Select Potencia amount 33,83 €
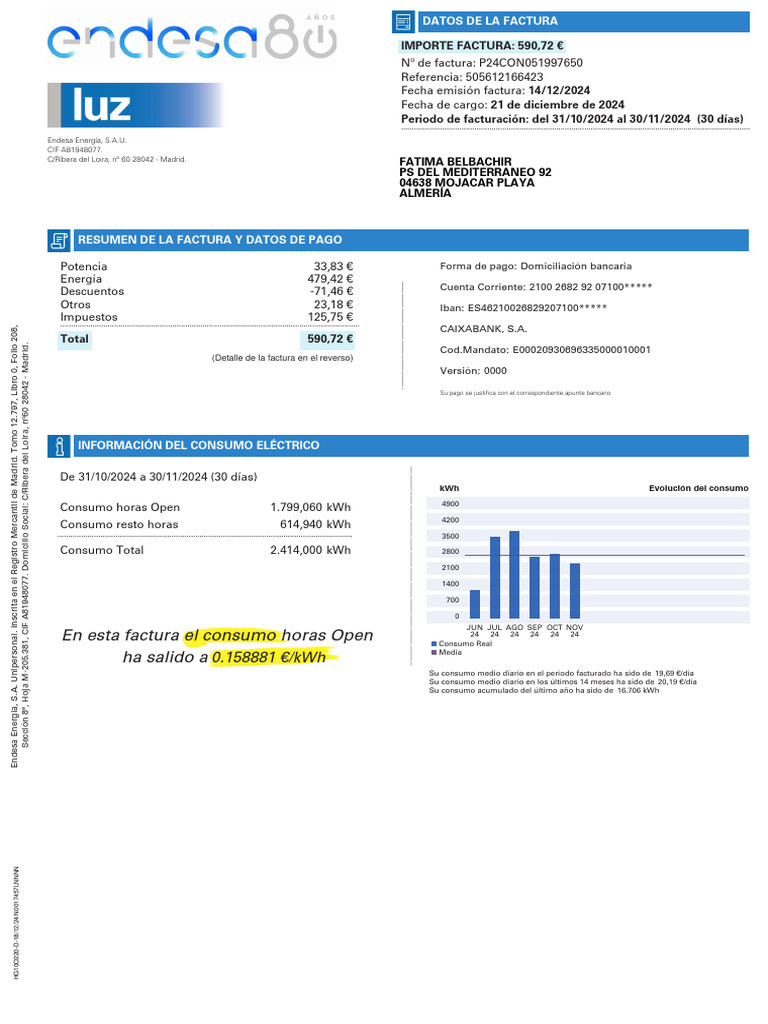Viewport: 768px width, 1024px height. click(x=333, y=266)
